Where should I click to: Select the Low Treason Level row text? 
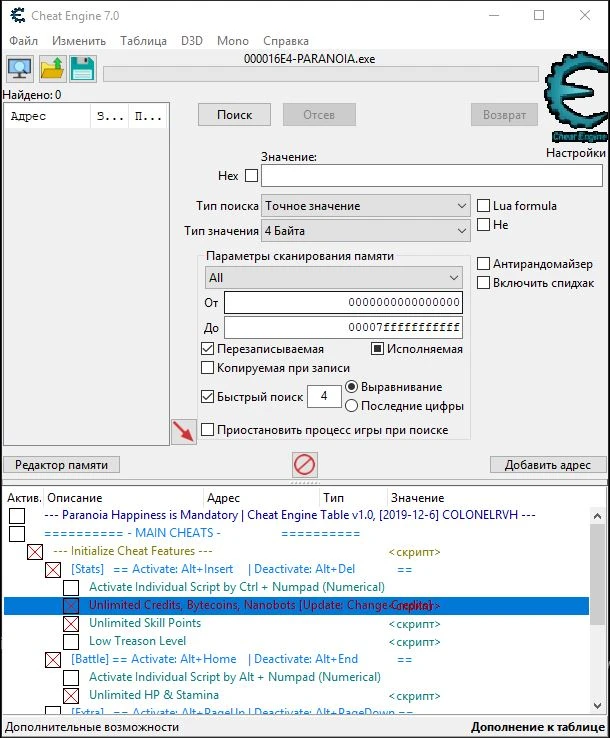[x=137, y=641]
